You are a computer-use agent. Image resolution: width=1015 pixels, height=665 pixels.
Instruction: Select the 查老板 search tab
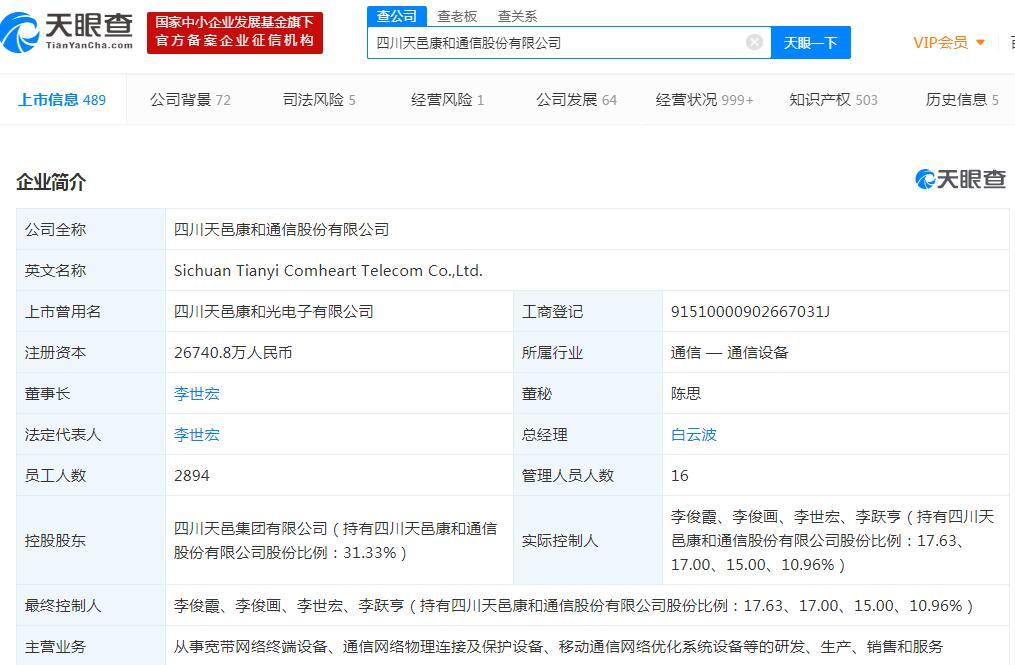pos(457,16)
